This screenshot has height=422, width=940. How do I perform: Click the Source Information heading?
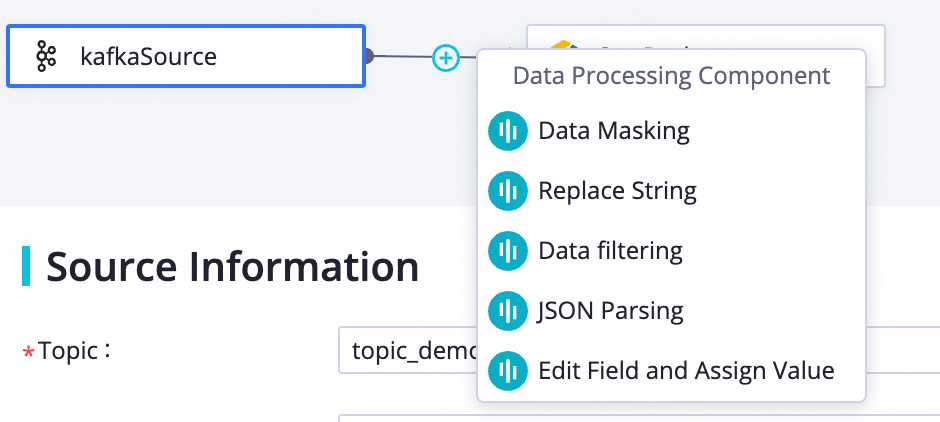coord(233,266)
